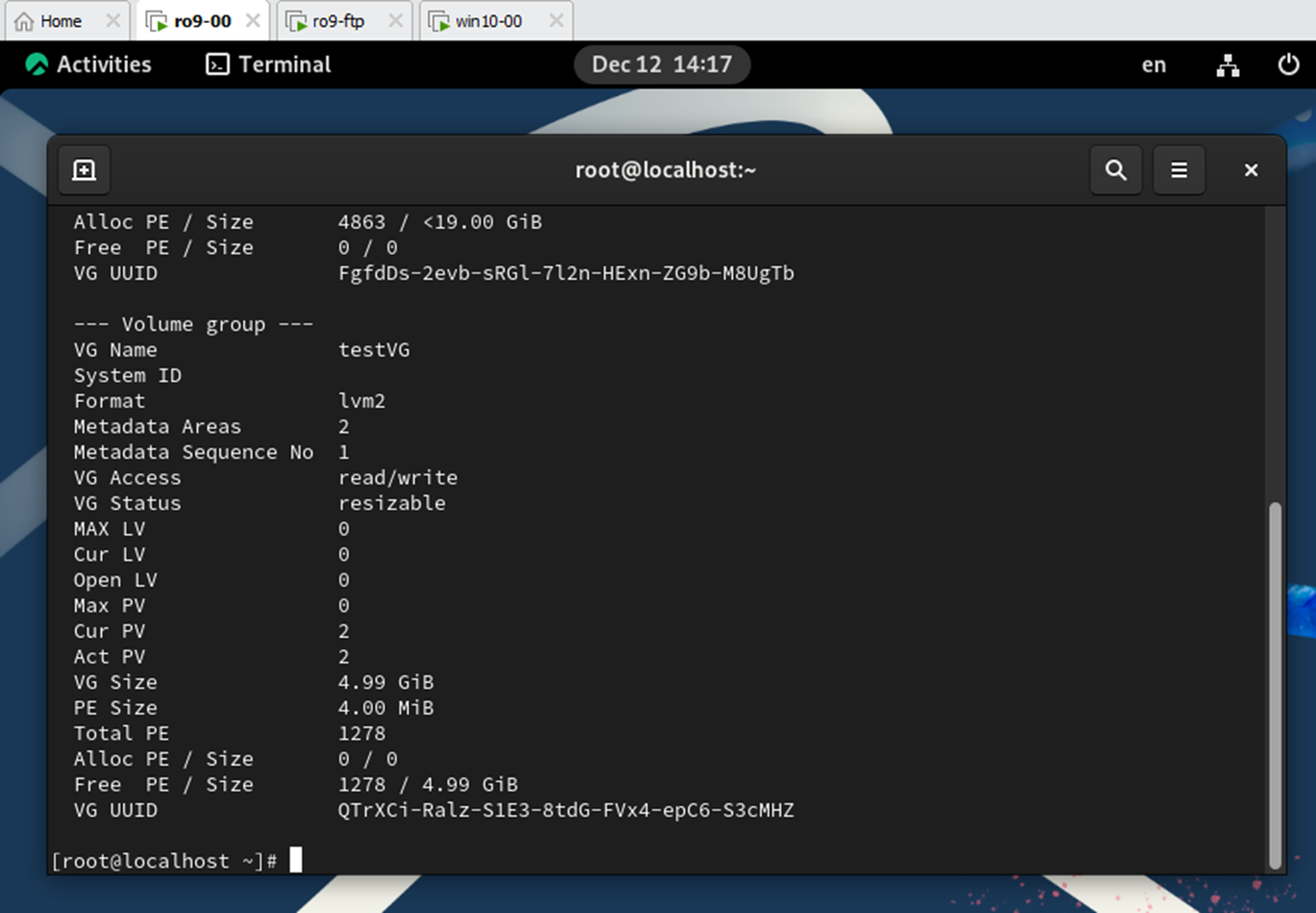Click the [root@localhost ~]# prompt
Viewport: 1316px width, 913px height.
point(164,861)
